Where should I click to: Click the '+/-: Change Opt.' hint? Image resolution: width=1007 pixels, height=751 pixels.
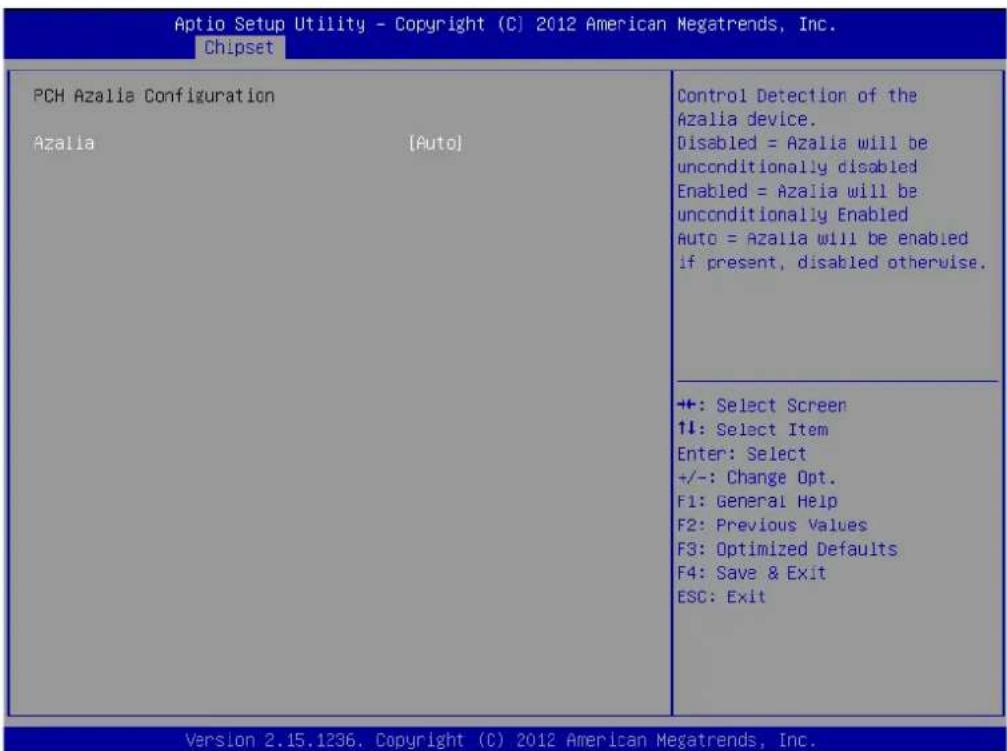pyautogui.click(x=757, y=477)
